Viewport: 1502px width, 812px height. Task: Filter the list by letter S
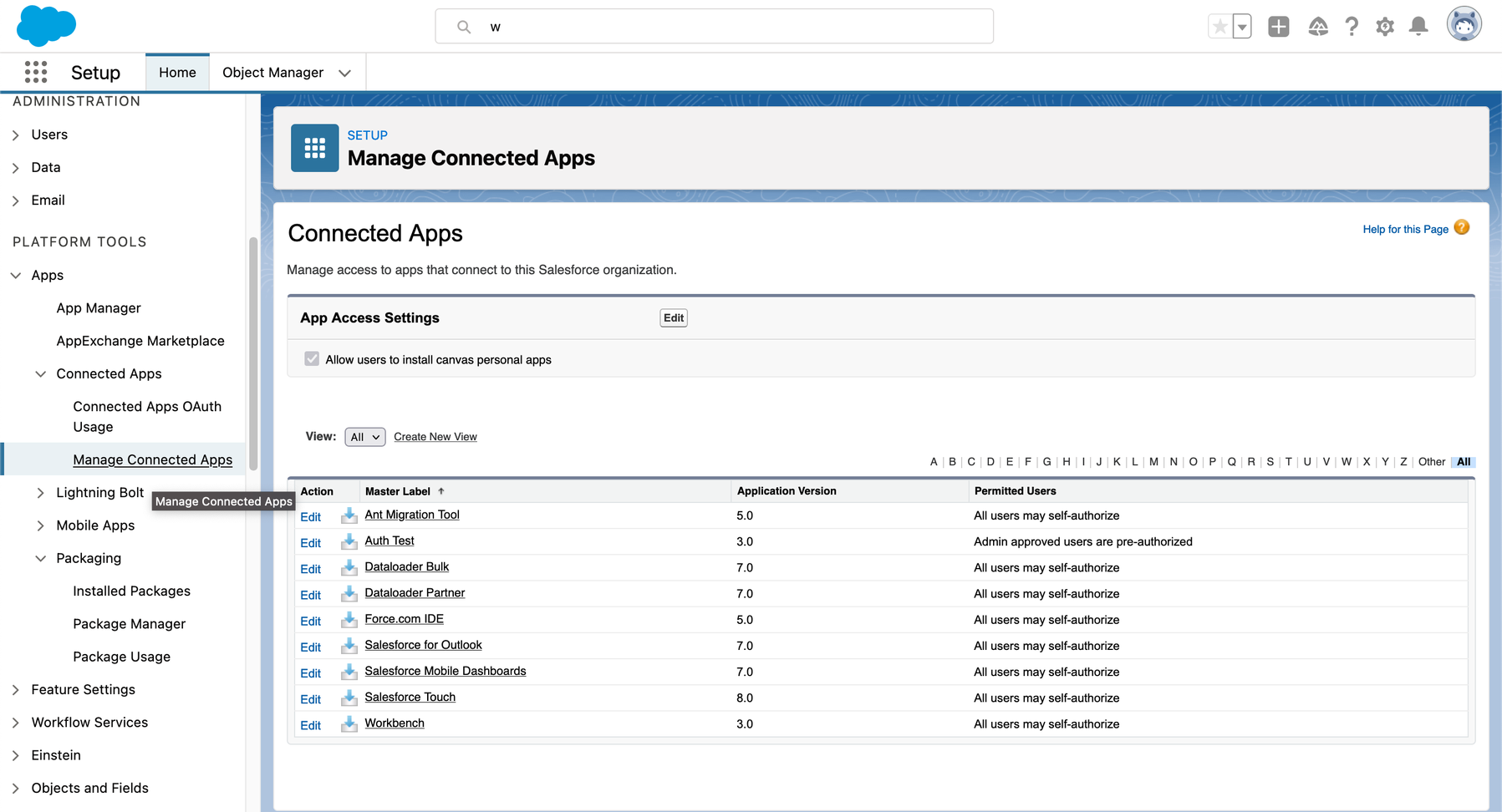click(x=1270, y=462)
